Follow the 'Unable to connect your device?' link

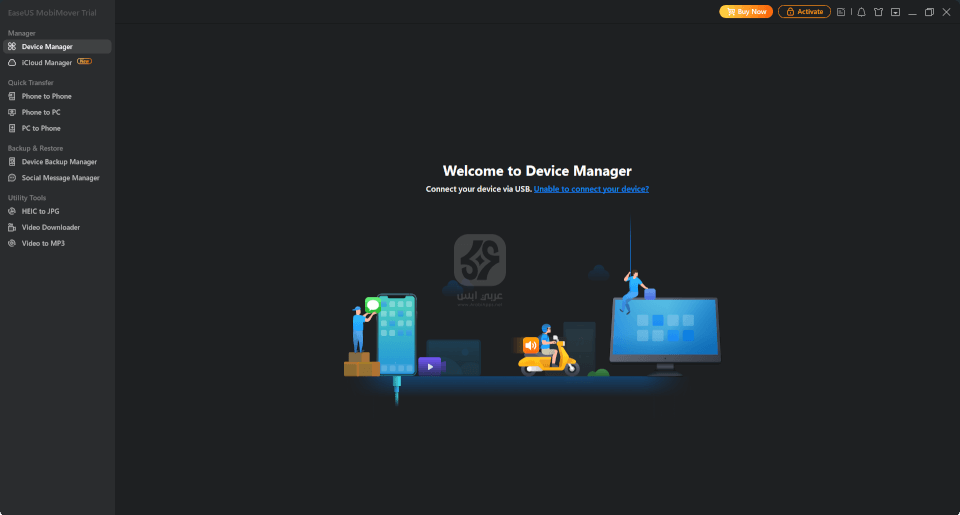point(591,189)
